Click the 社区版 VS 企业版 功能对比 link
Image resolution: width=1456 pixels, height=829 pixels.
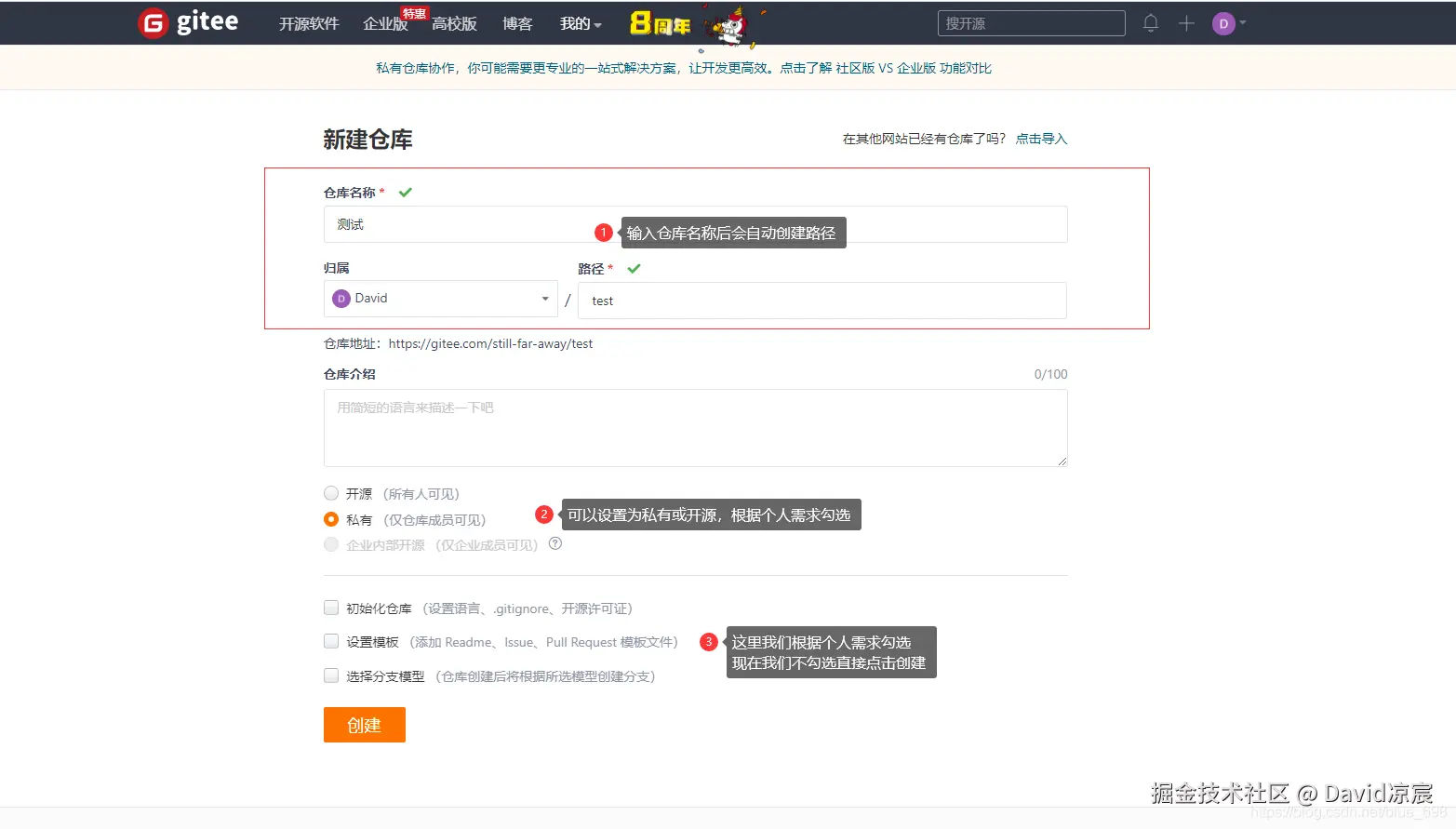click(911, 67)
